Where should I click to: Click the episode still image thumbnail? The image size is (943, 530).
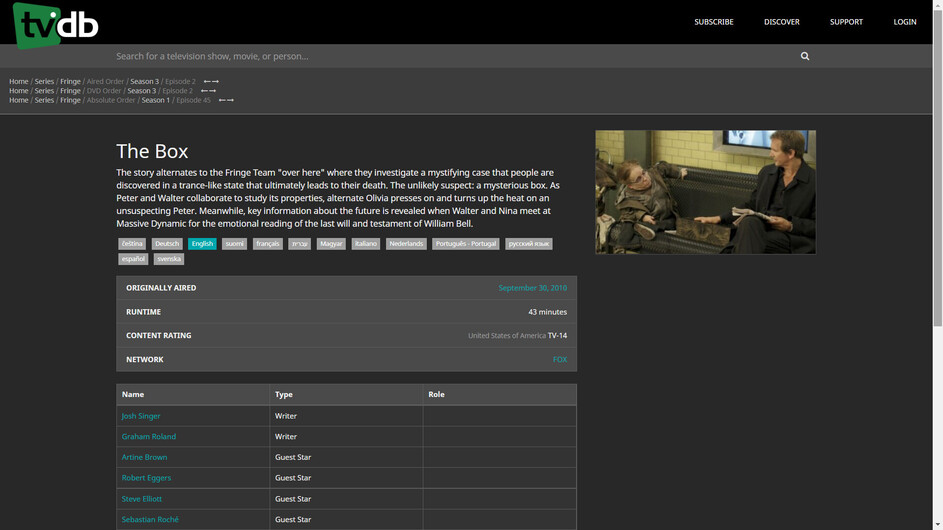[x=705, y=192]
